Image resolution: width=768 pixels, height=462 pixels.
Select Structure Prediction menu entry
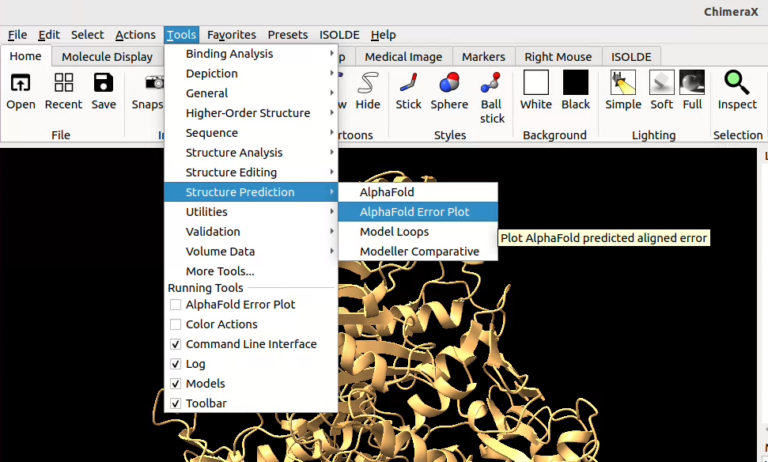251,192
